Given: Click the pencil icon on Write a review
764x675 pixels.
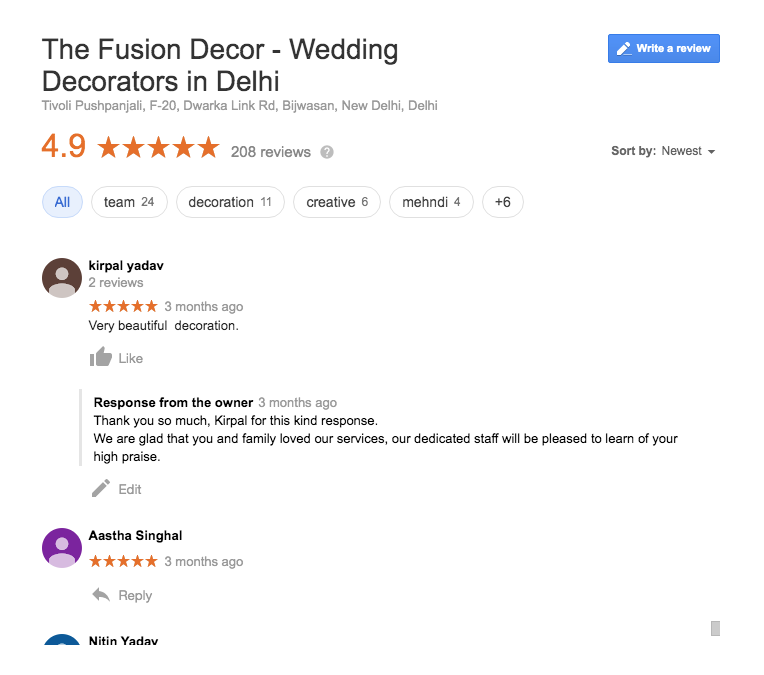Looking at the screenshot, I should [x=624, y=49].
